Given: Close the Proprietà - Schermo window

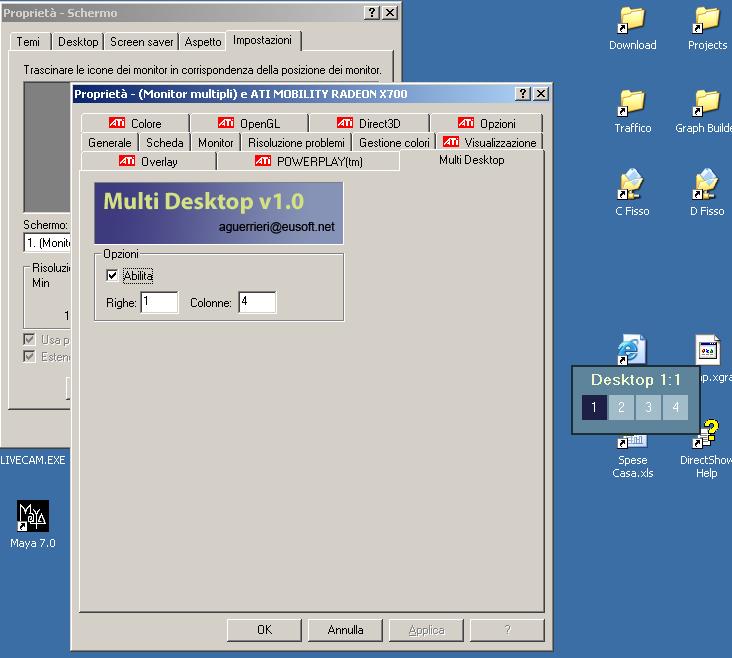Looking at the screenshot, I should [390, 13].
